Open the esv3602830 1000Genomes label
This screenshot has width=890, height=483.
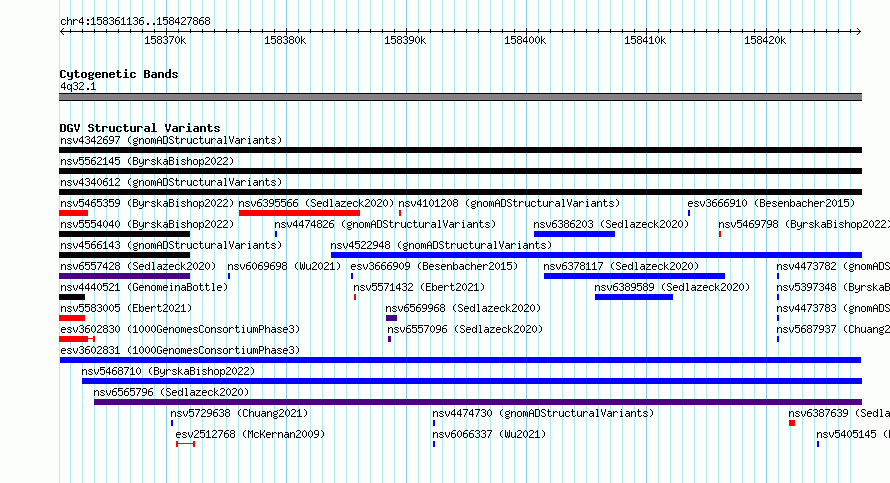(180, 329)
